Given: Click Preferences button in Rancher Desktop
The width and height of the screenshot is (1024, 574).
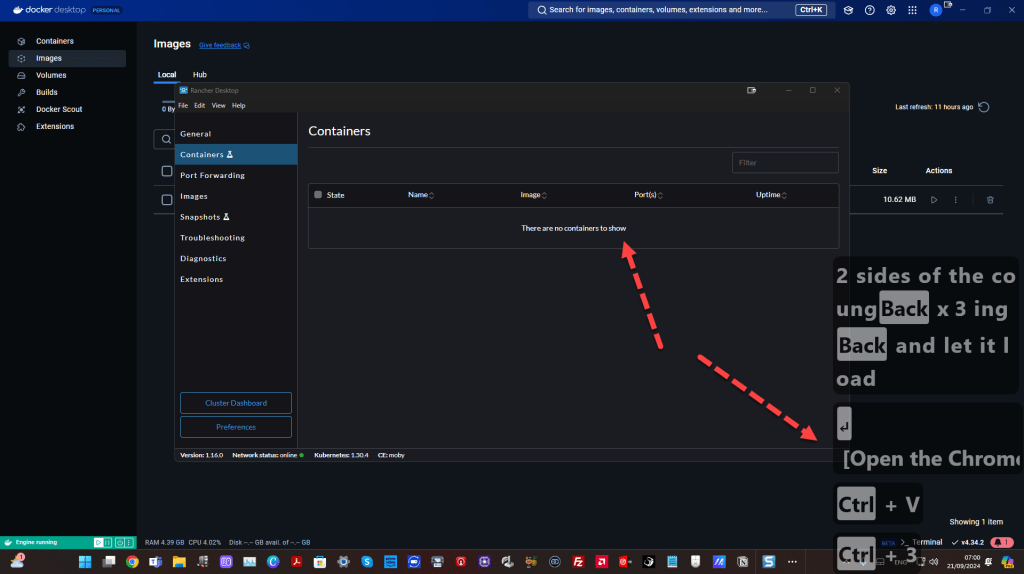Looking at the screenshot, I should 236,427.
